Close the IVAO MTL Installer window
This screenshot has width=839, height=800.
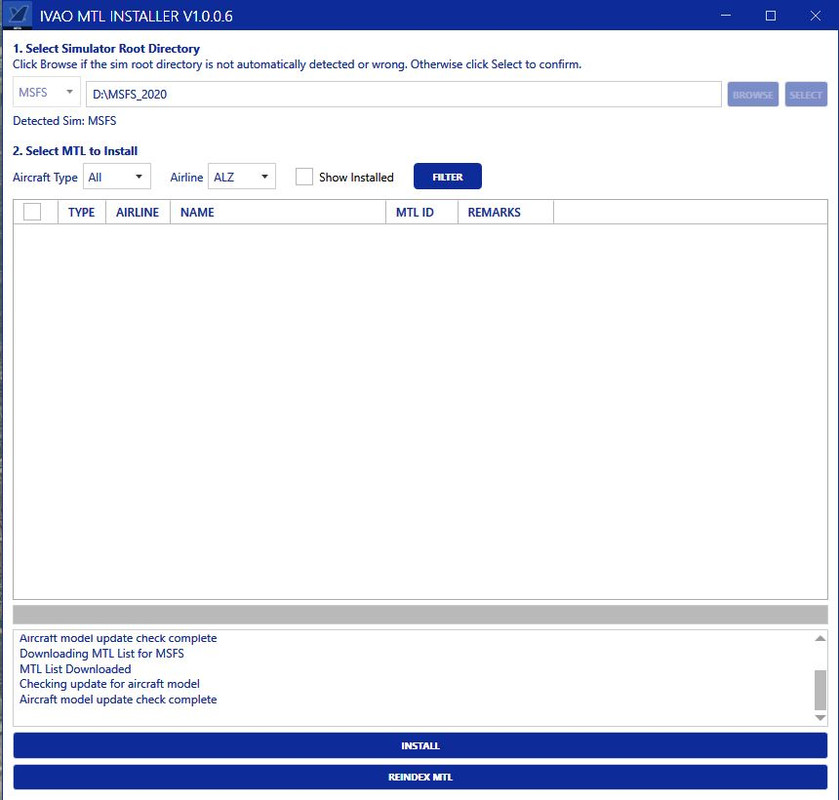coord(815,16)
